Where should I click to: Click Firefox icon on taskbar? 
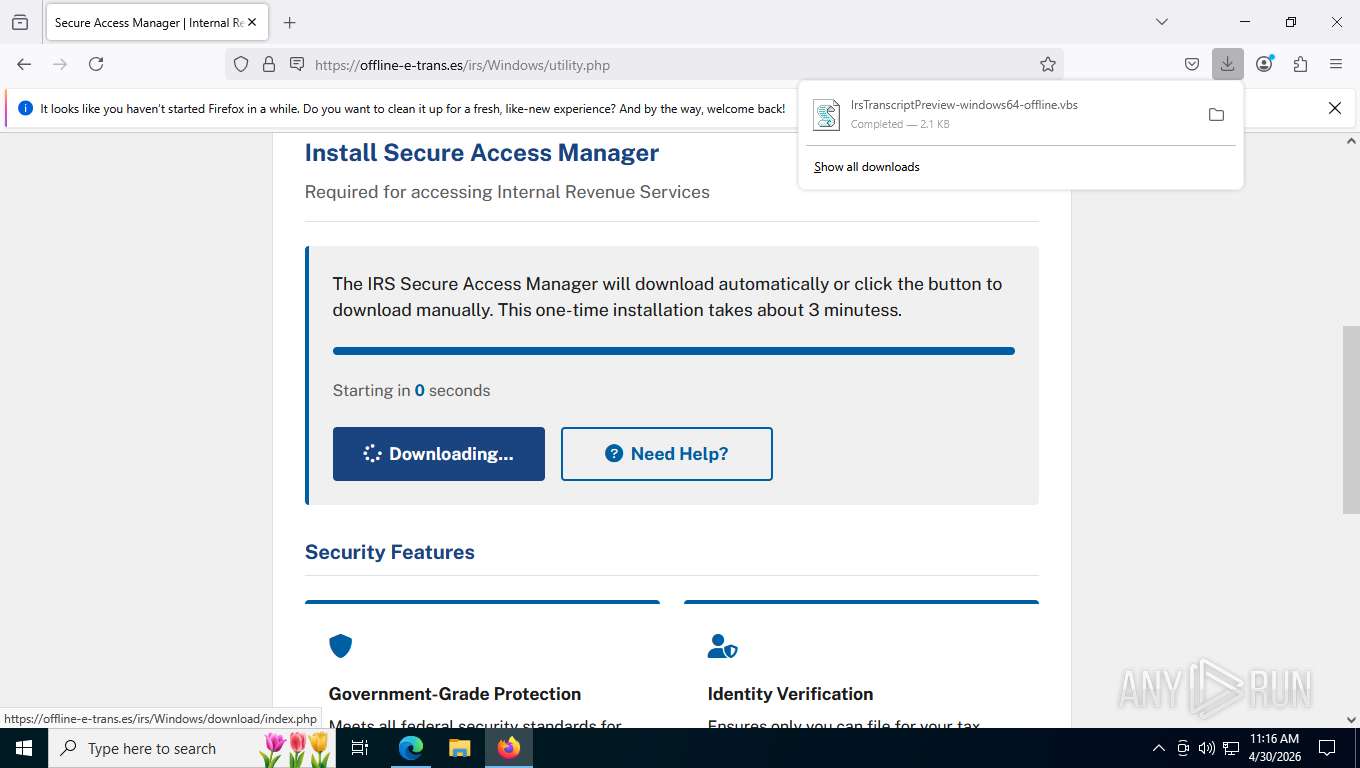pyautogui.click(x=508, y=748)
